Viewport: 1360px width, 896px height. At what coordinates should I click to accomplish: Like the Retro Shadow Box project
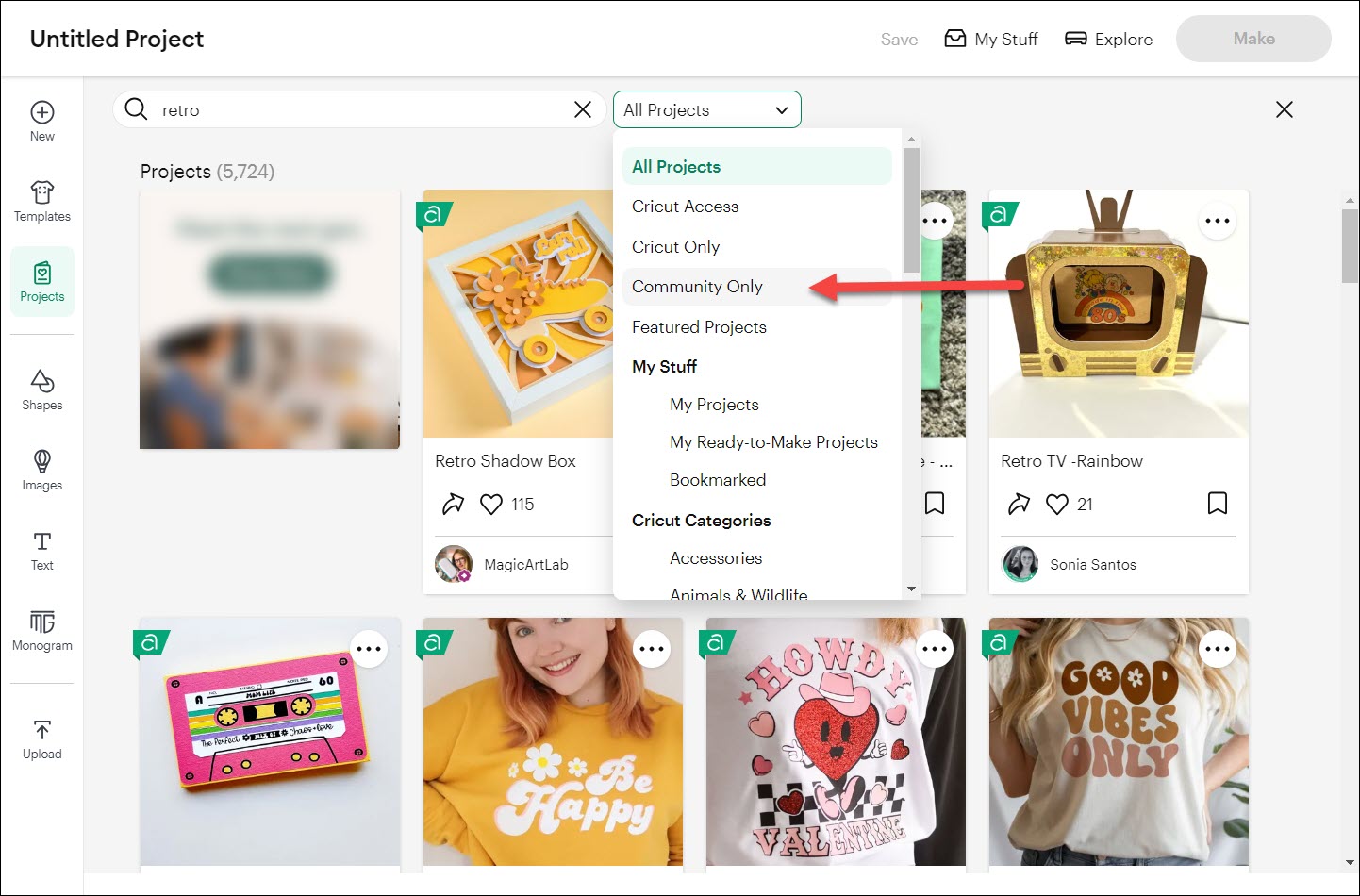click(x=490, y=504)
